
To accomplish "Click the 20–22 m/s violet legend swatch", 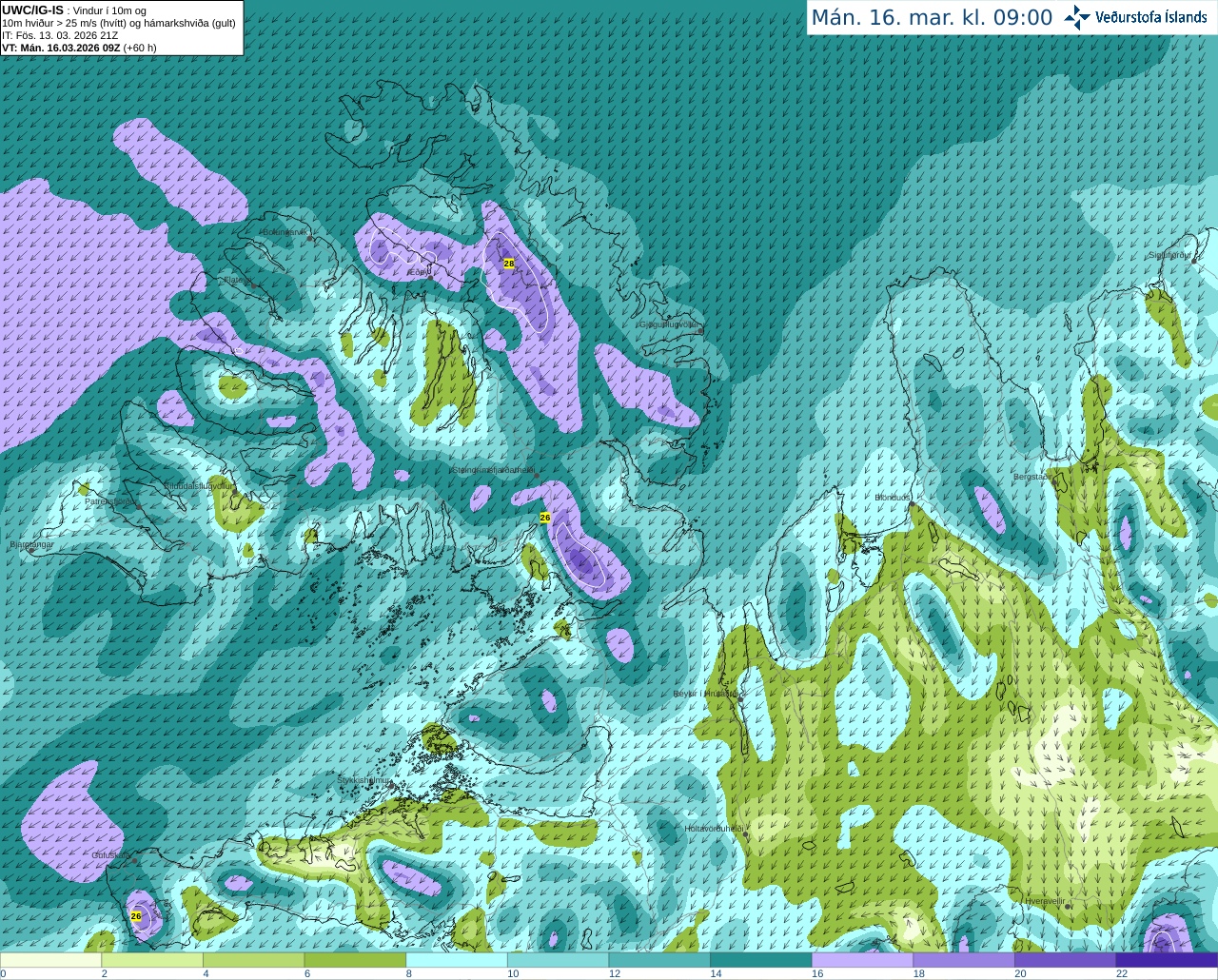I will 1066,960.
